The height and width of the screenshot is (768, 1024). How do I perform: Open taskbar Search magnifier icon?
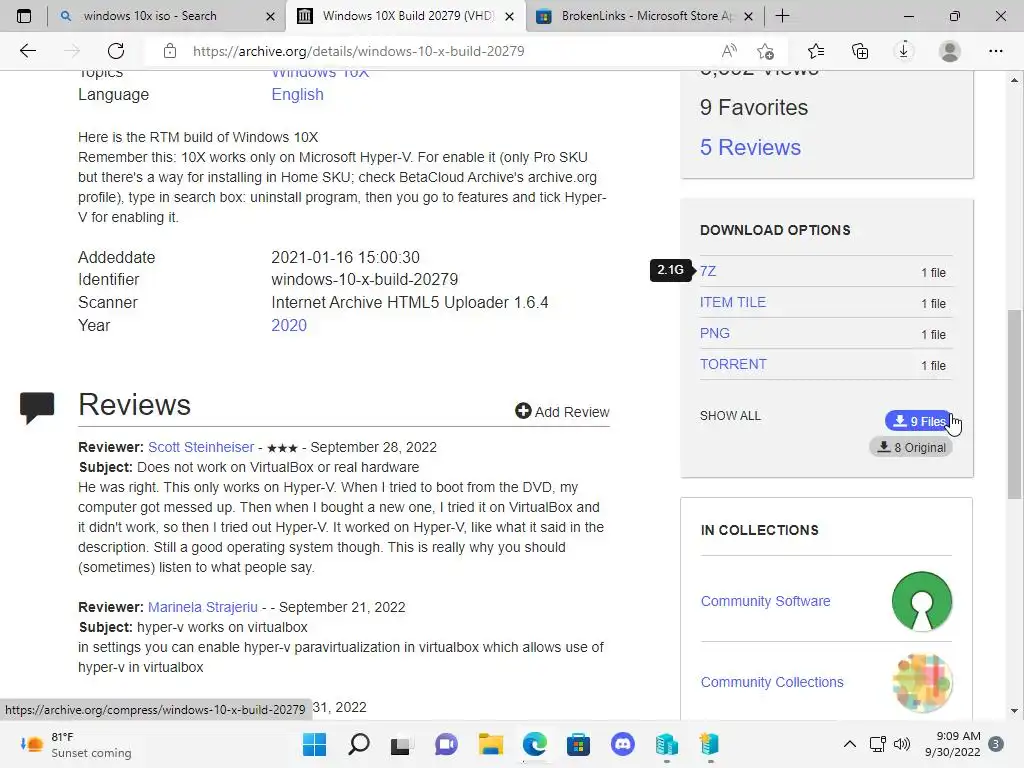(359, 744)
